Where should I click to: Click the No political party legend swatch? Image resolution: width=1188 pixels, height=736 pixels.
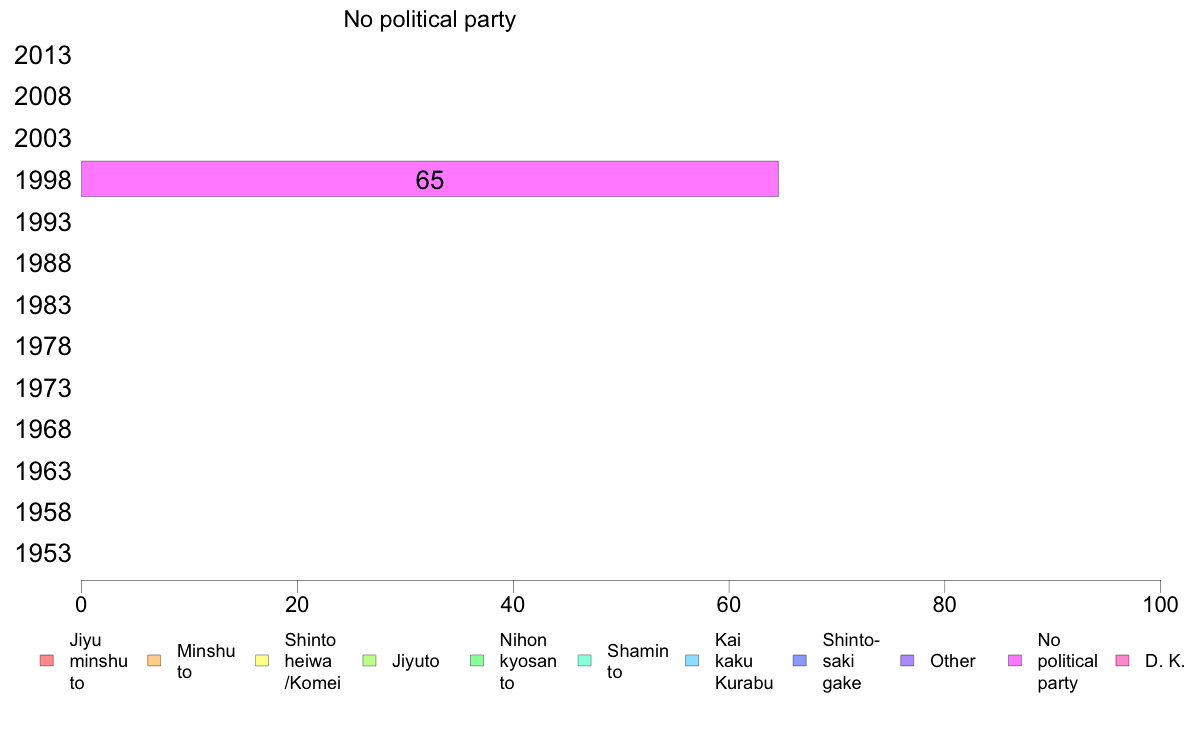(1015, 661)
